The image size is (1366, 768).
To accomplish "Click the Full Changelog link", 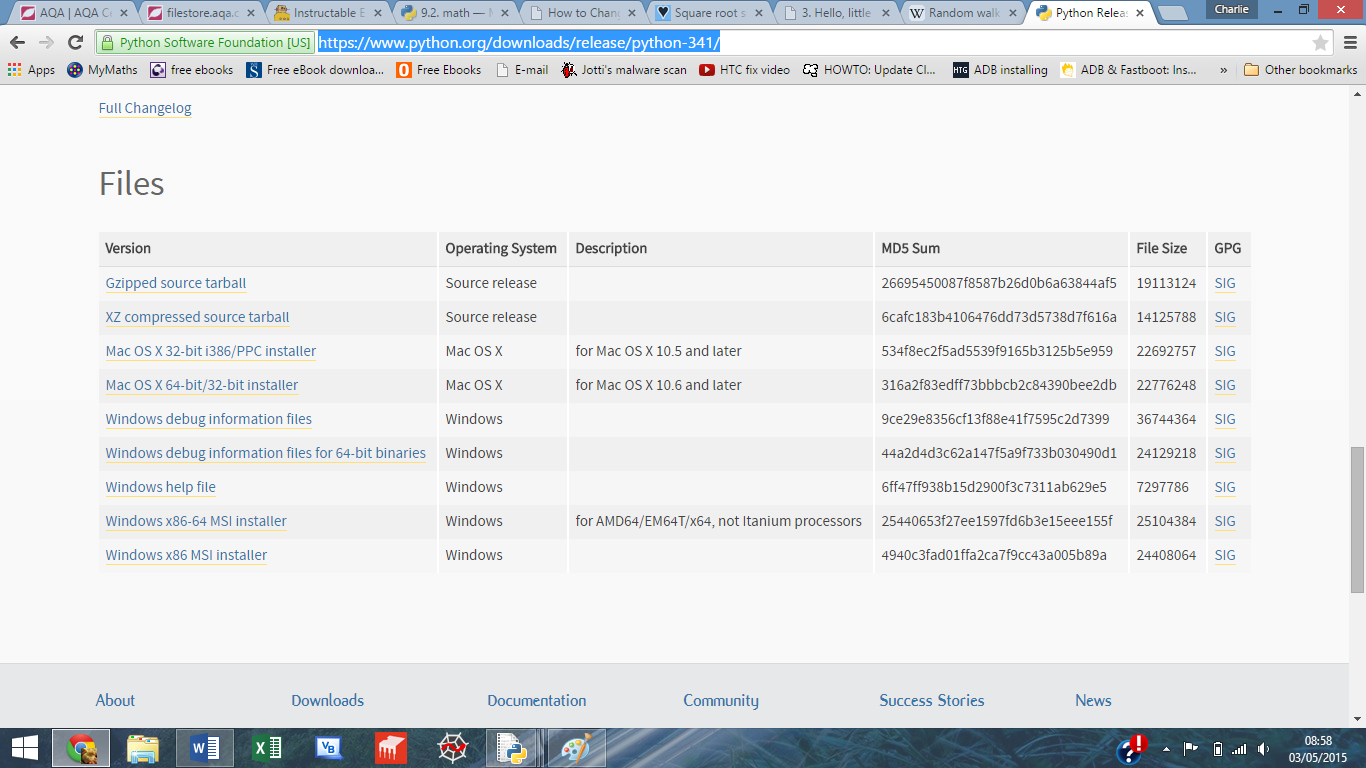I will 145,108.
